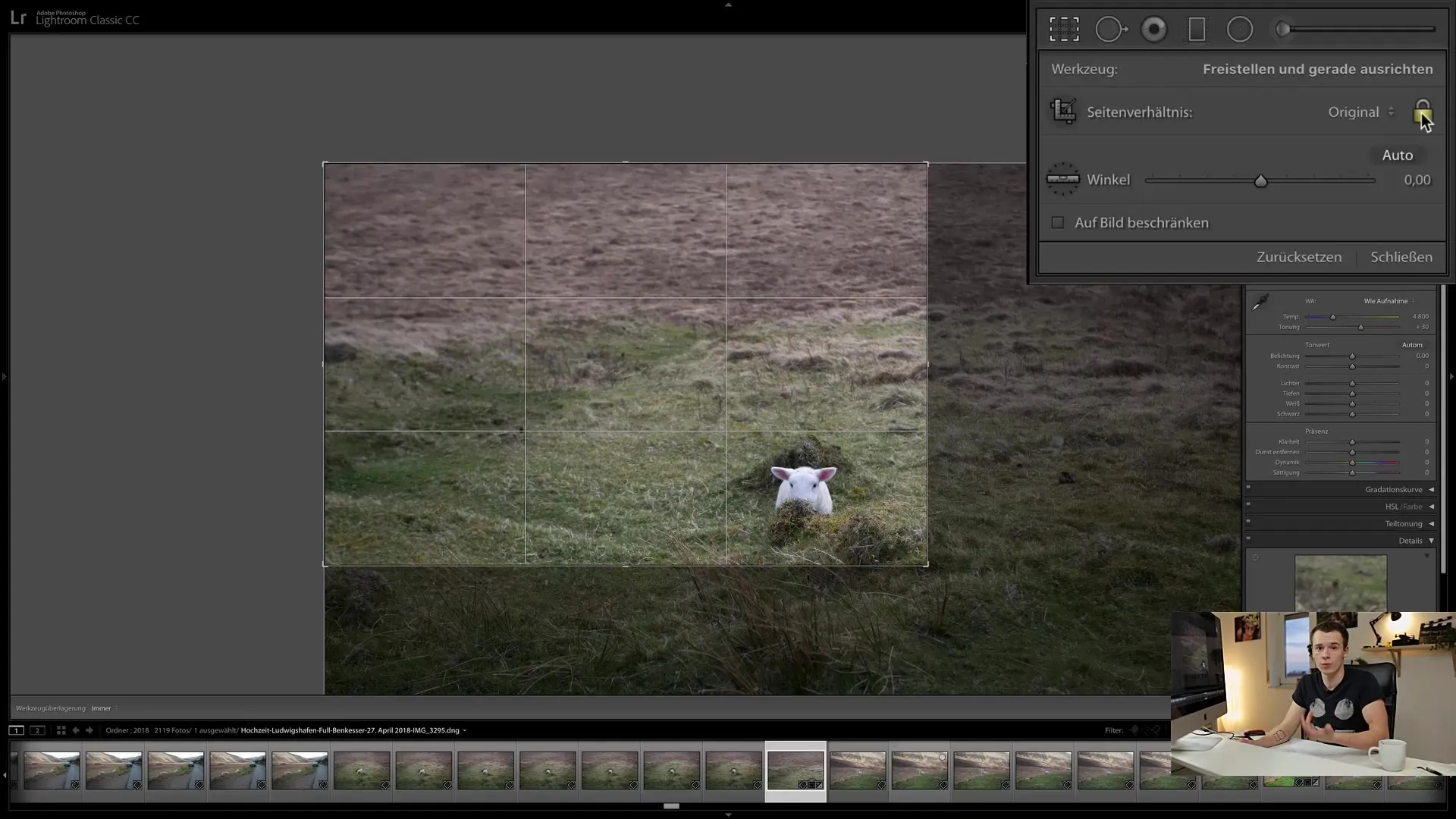This screenshot has height=819, width=1456.
Task: Select the Adjustment Brush slider tool
Action: click(x=1356, y=30)
